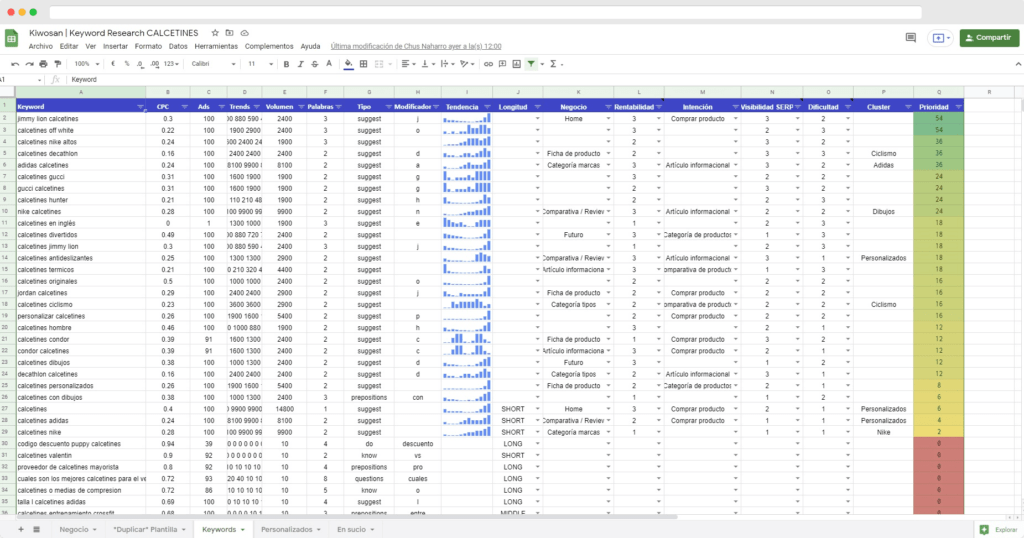Screen dimensions: 1024x538
Task: Click the Merge cells icon
Action: (379, 64)
